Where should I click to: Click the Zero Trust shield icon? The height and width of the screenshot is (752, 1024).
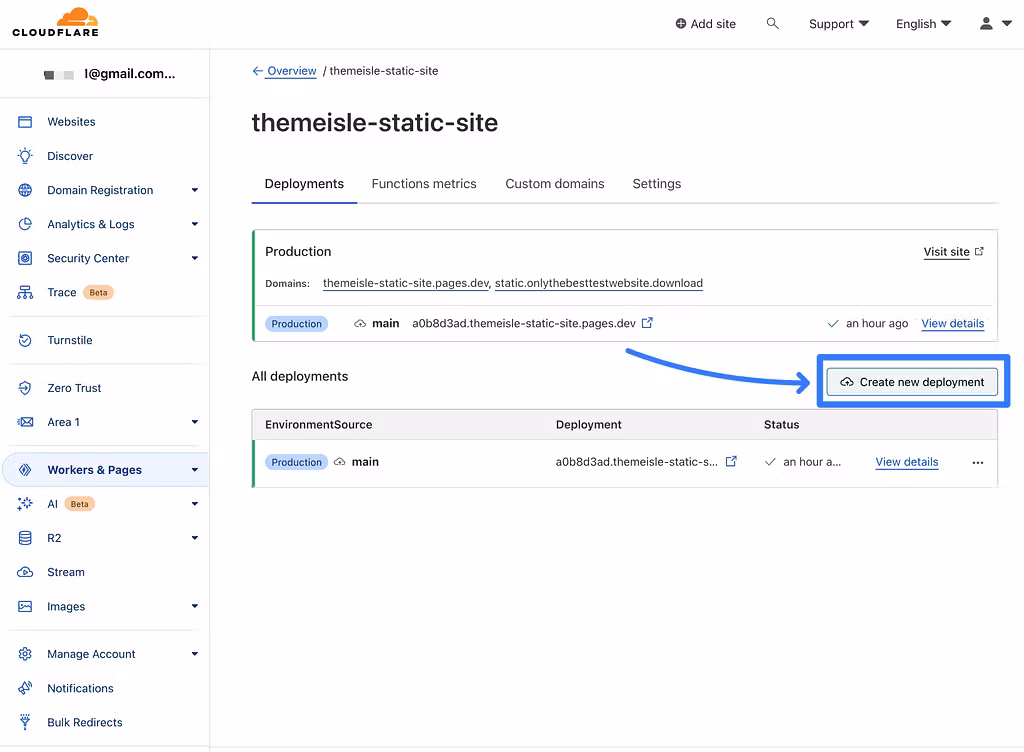tap(27, 388)
